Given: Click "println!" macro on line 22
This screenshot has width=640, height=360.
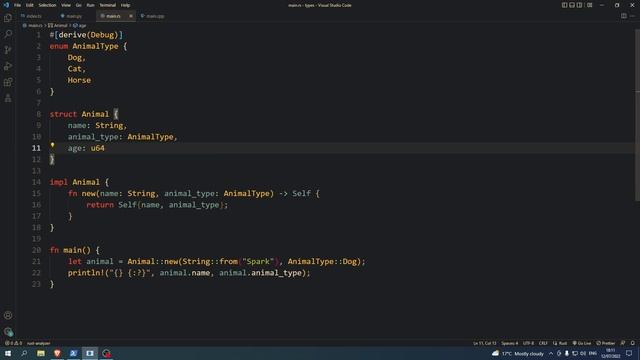Looking at the screenshot, I should tap(86, 273).
